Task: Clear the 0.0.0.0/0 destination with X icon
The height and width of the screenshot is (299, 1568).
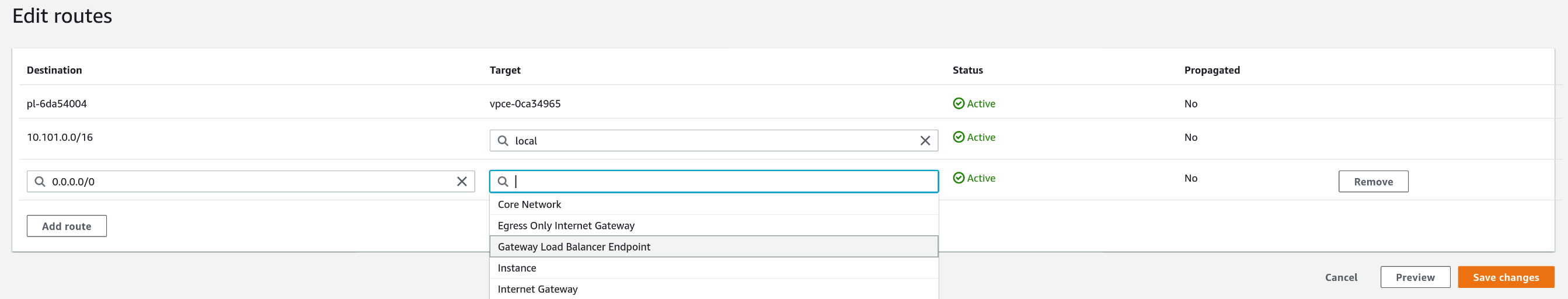Action: [x=461, y=182]
